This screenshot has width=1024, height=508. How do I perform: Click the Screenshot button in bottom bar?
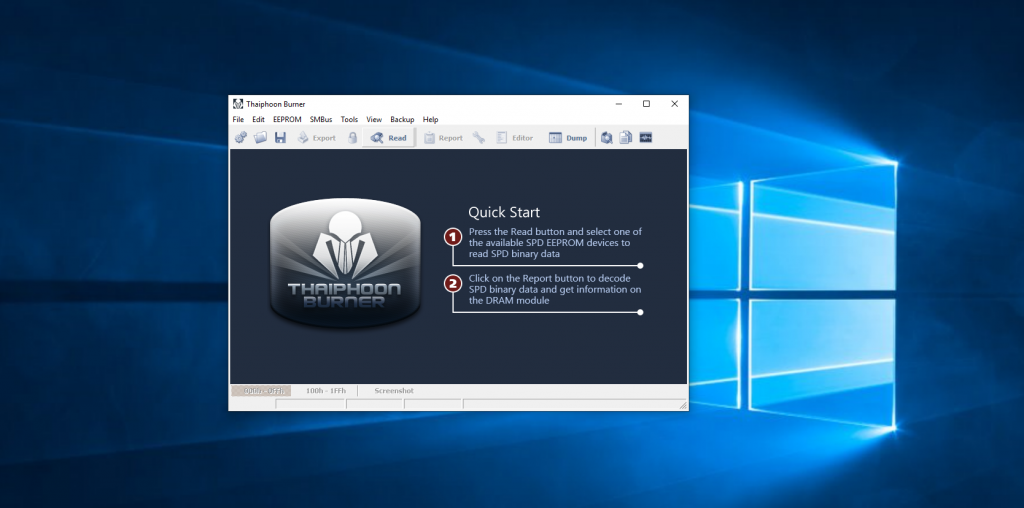(x=394, y=390)
